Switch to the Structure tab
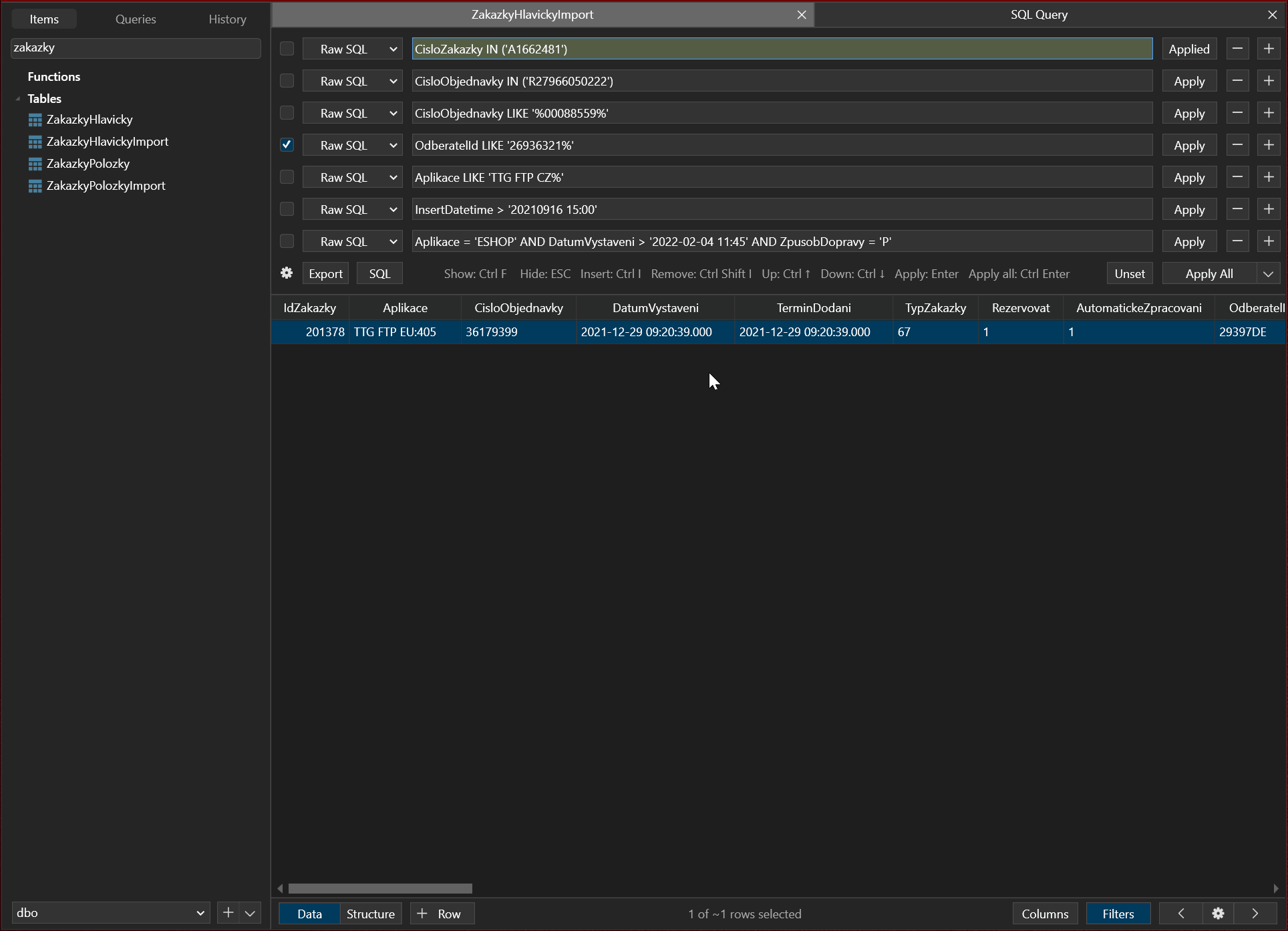This screenshot has width=1288, height=931. tap(370, 913)
